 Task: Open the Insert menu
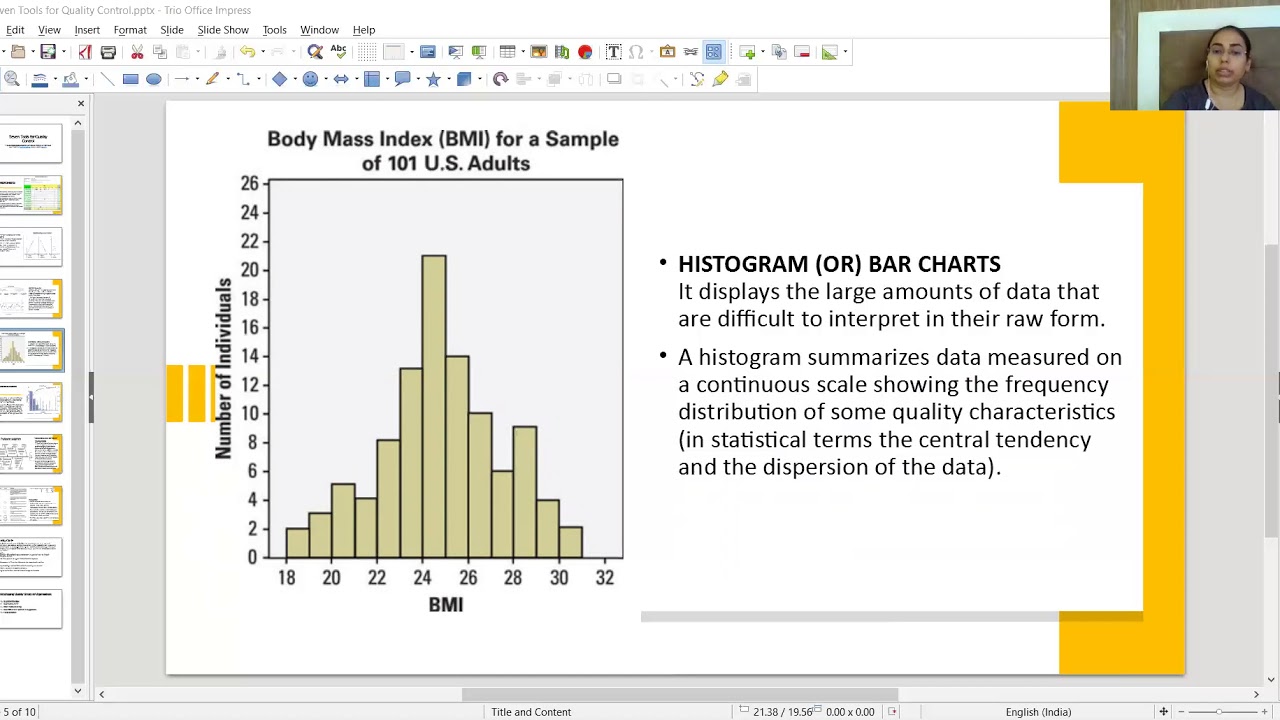pyautogui.click(x=87, y=30)
